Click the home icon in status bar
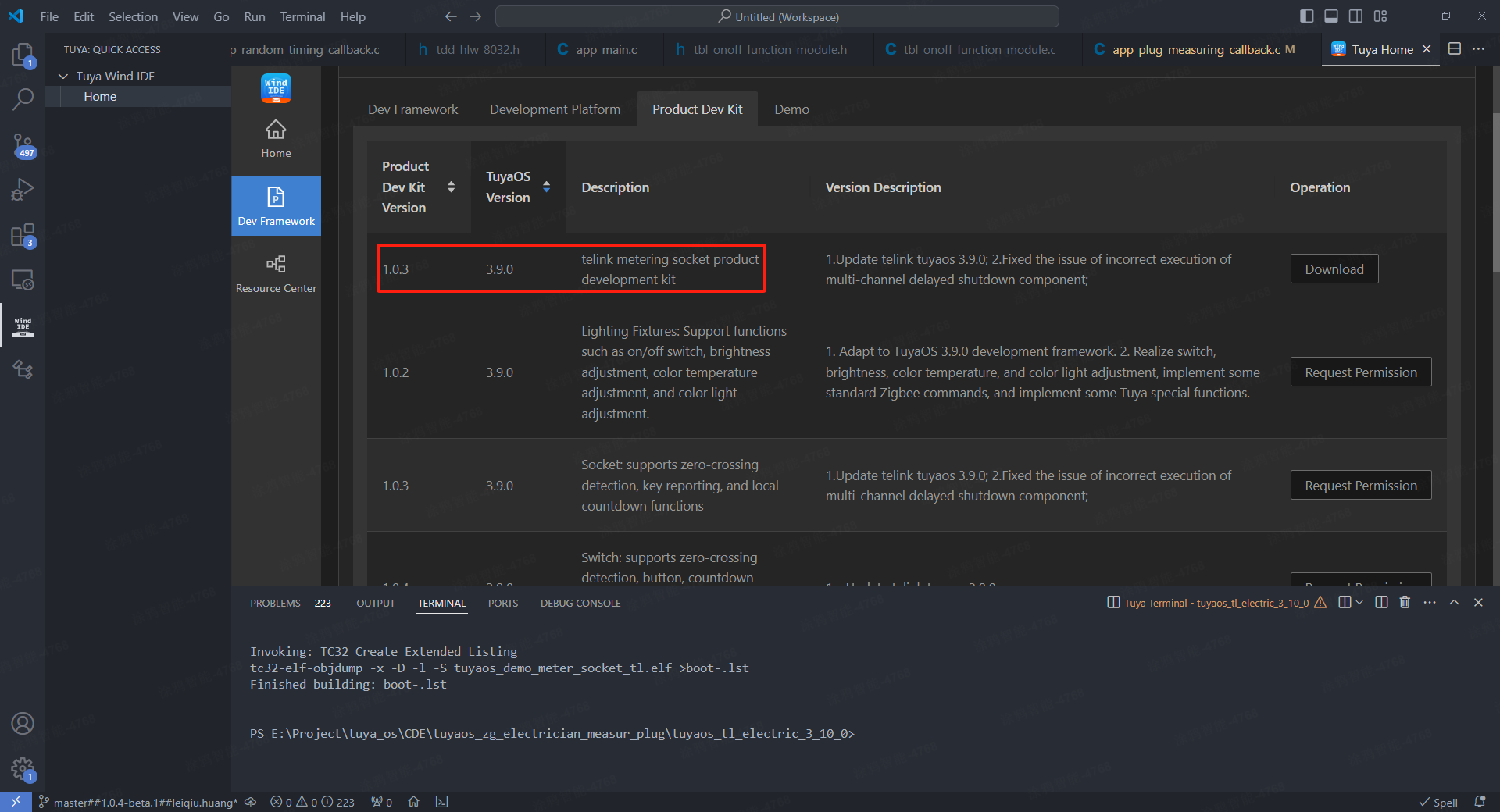The width and height of the screenshot is (1500, 812). [x=414, y=802]
